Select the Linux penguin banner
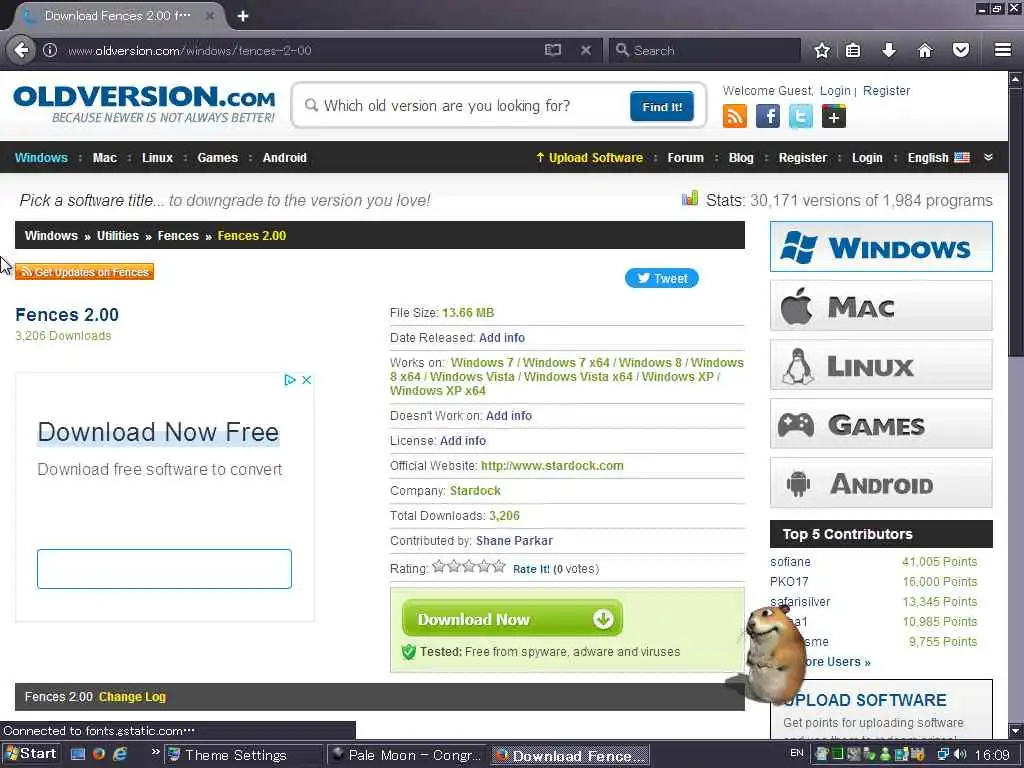 coord(881,365)
